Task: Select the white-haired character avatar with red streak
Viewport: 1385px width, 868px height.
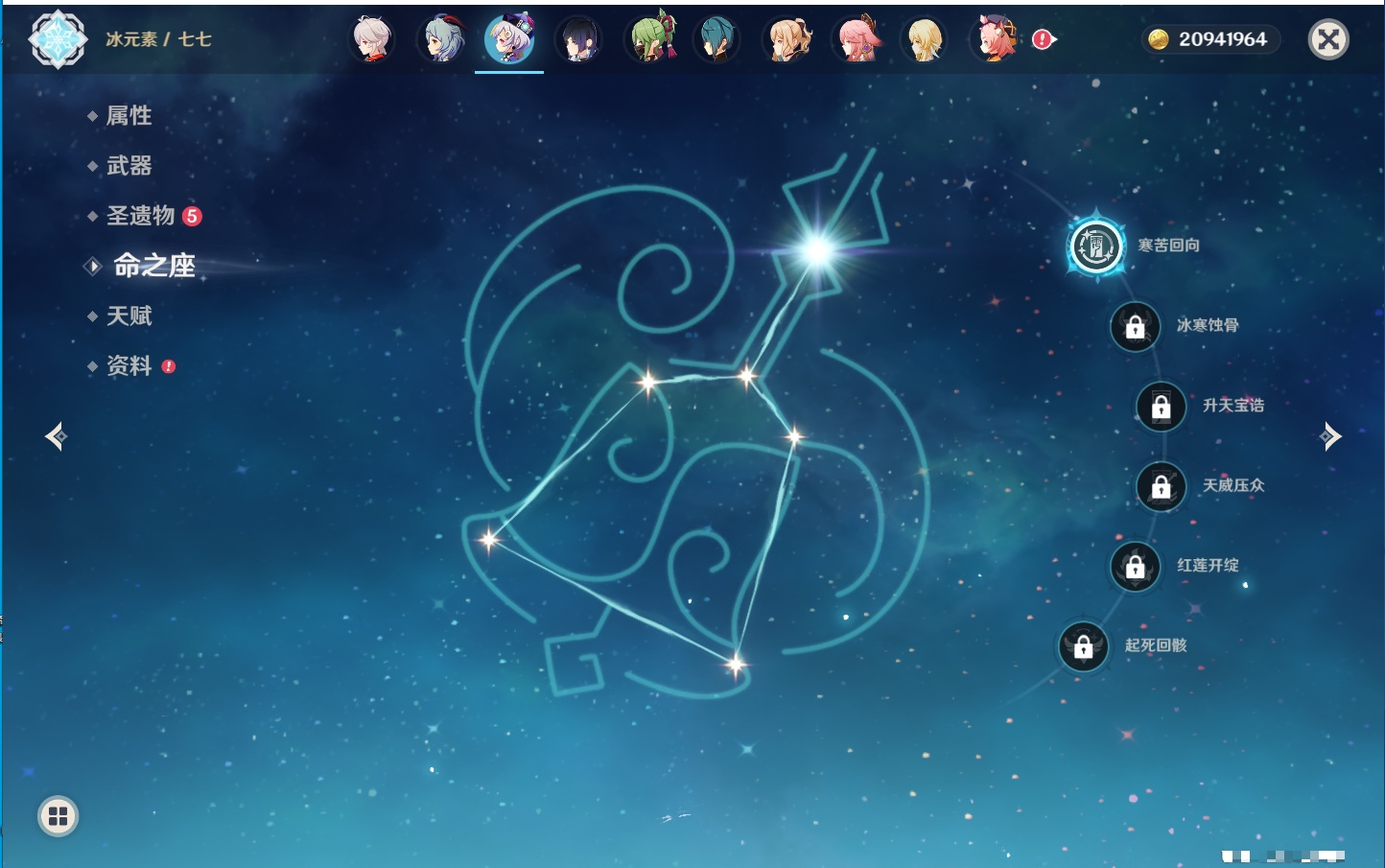Action: (x=371, y=39)
